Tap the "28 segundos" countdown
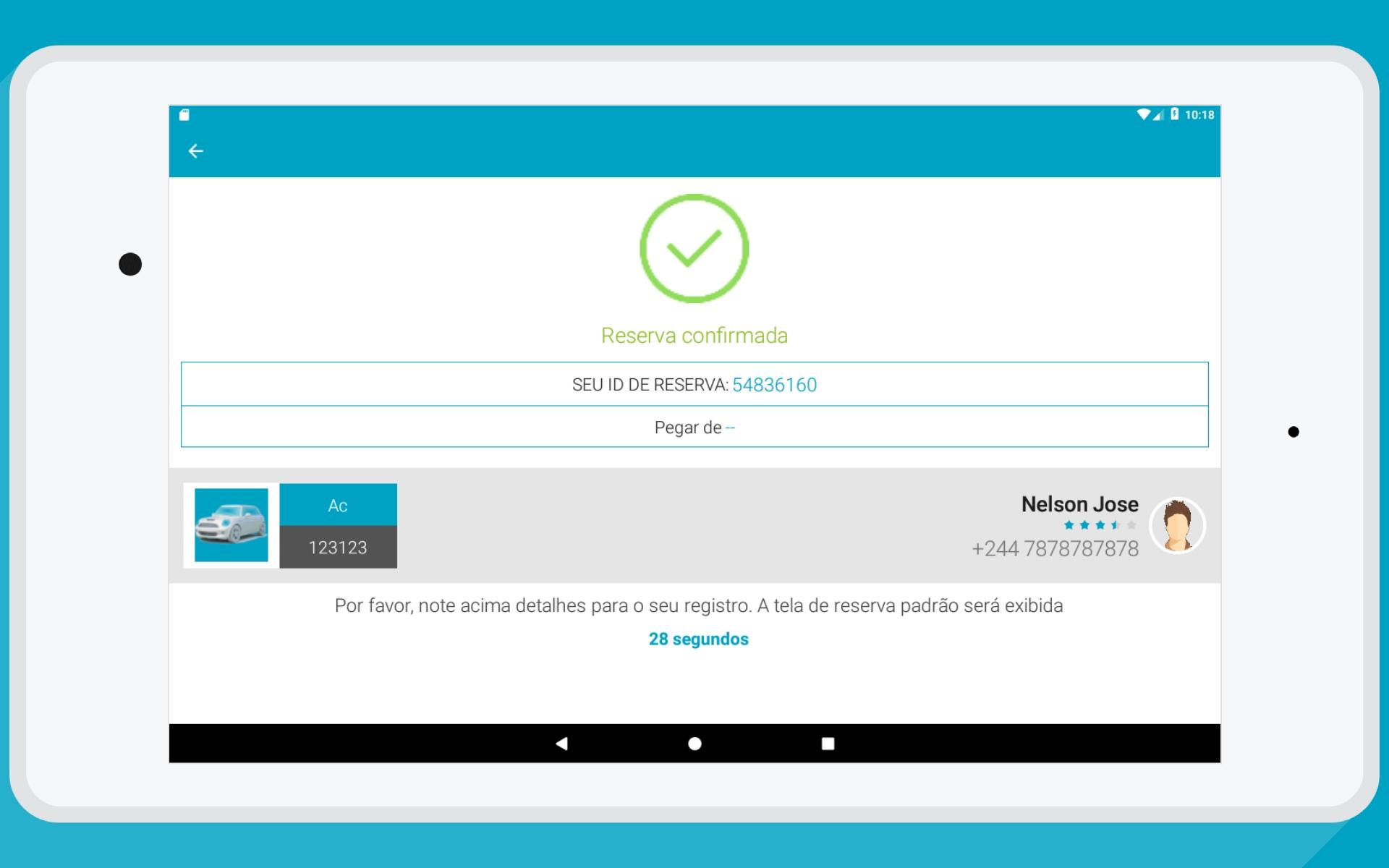 tap(699, 639)
